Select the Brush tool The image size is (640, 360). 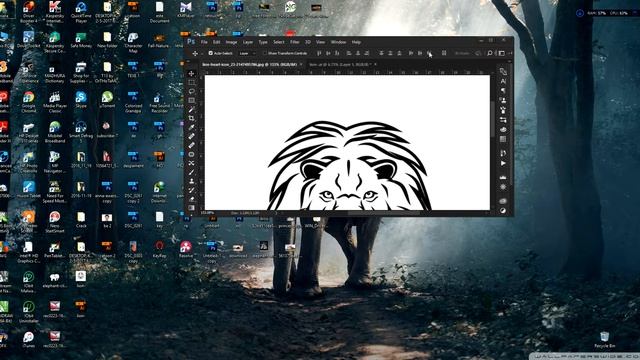(x=191, y=172)
